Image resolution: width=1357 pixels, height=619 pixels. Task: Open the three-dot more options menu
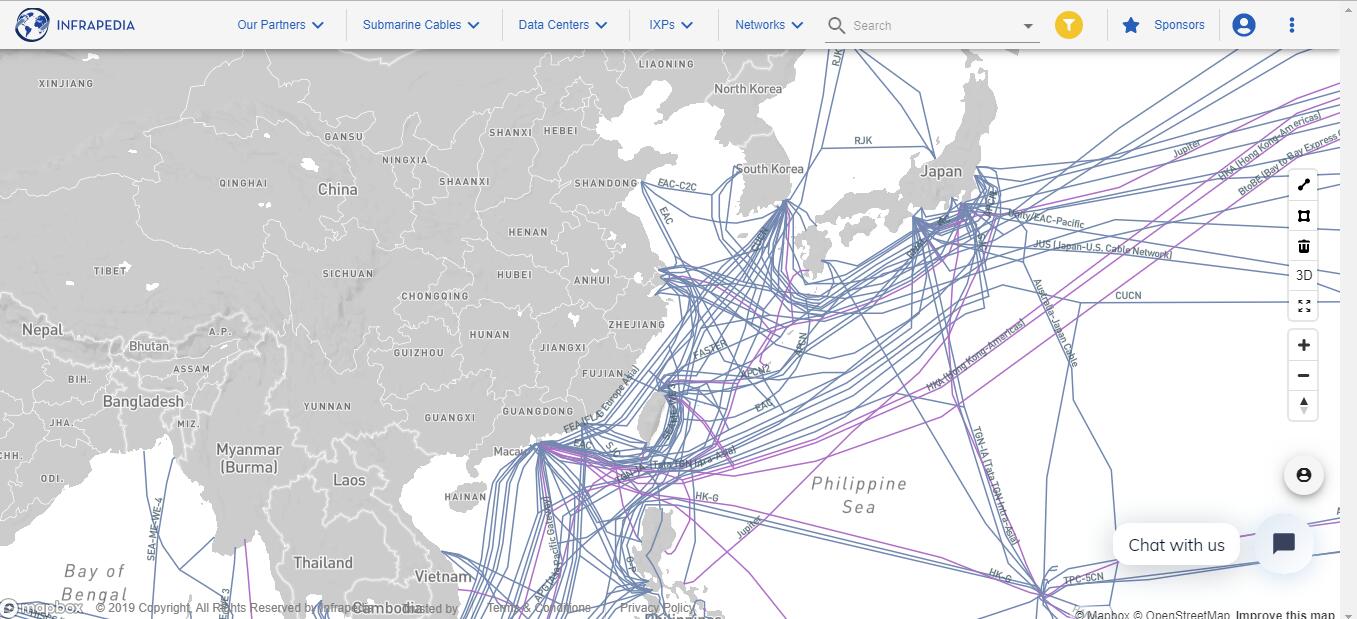1291,25
